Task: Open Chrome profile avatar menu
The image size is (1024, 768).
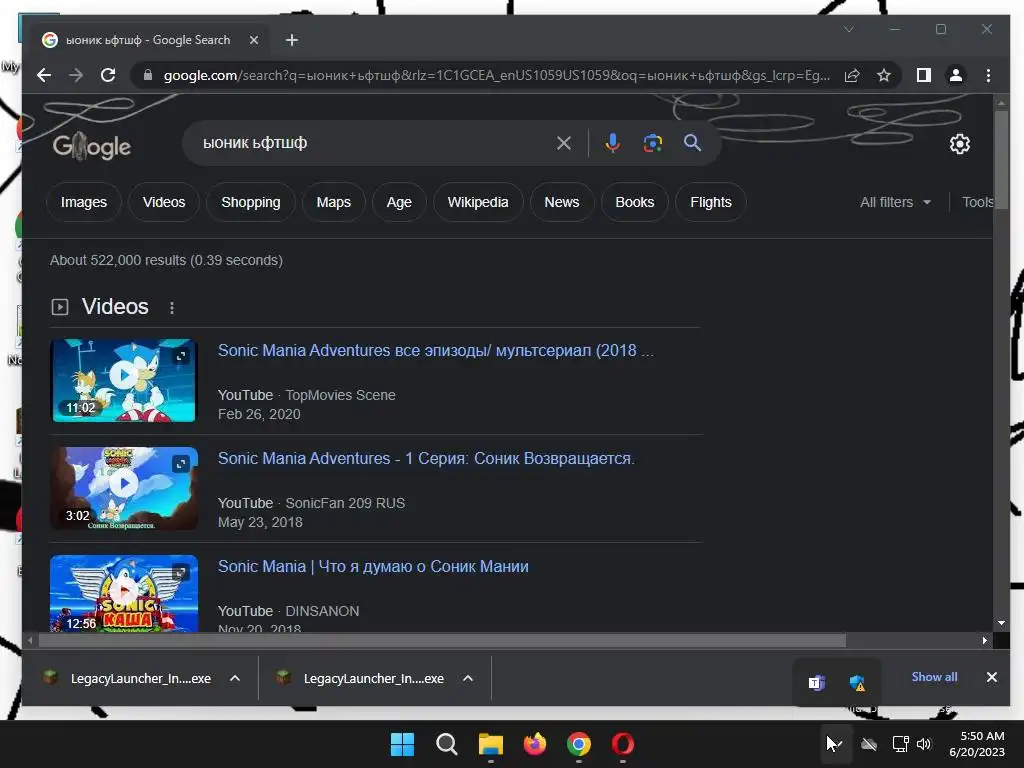Action: [955, 75]
